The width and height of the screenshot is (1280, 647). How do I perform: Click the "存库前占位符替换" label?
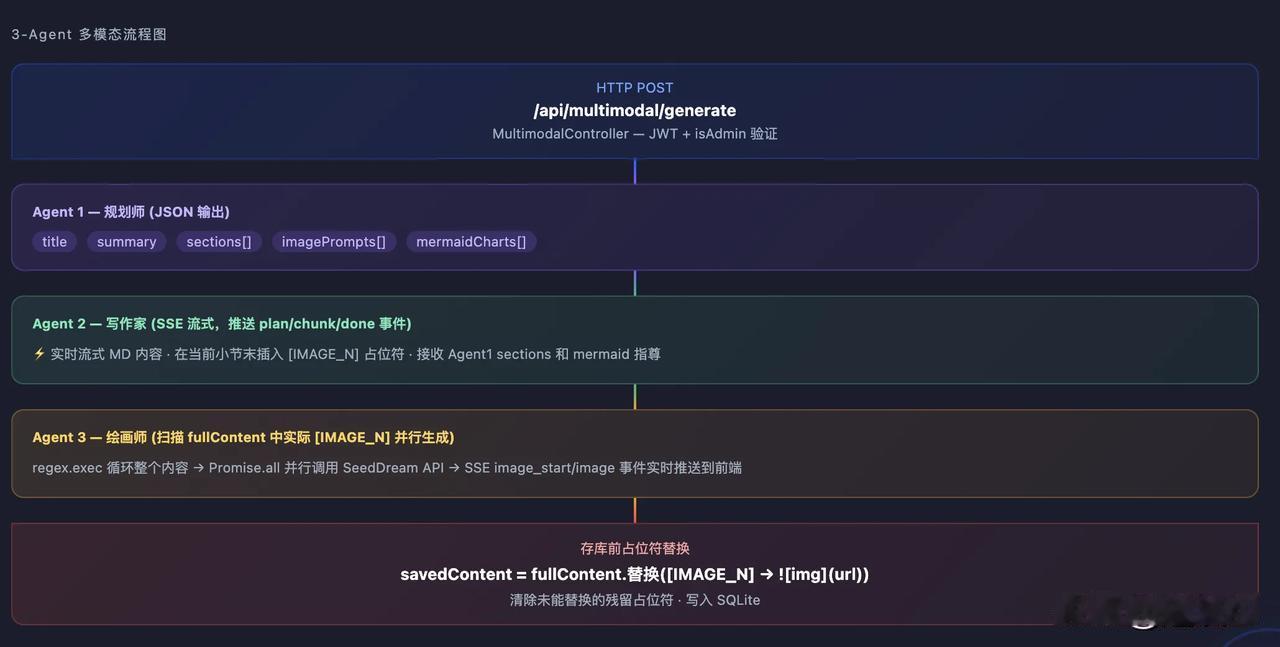(635, 549)
